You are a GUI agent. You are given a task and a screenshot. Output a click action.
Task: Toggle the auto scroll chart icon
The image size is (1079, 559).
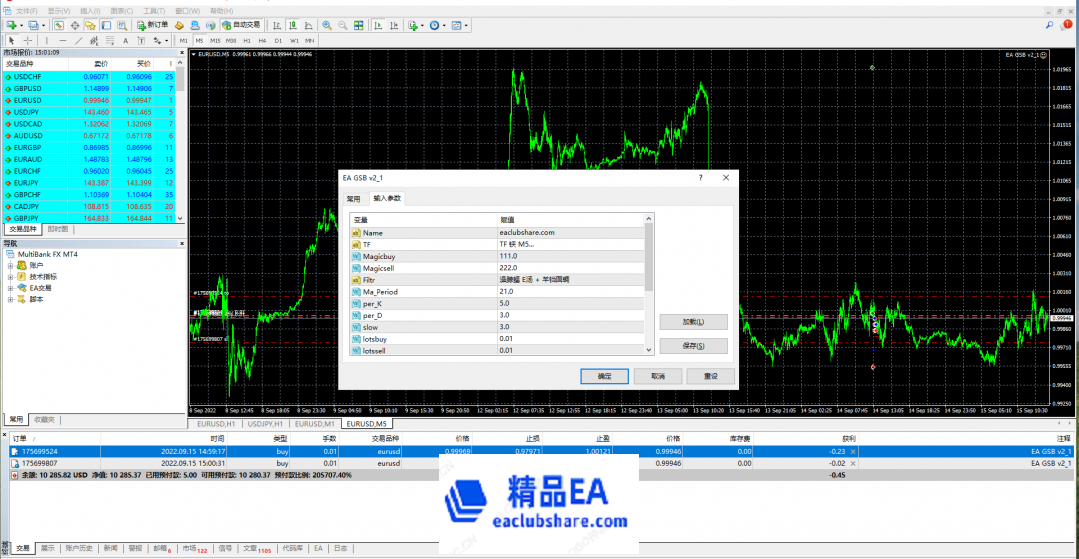pyautogui.click(x=378, y=25)
